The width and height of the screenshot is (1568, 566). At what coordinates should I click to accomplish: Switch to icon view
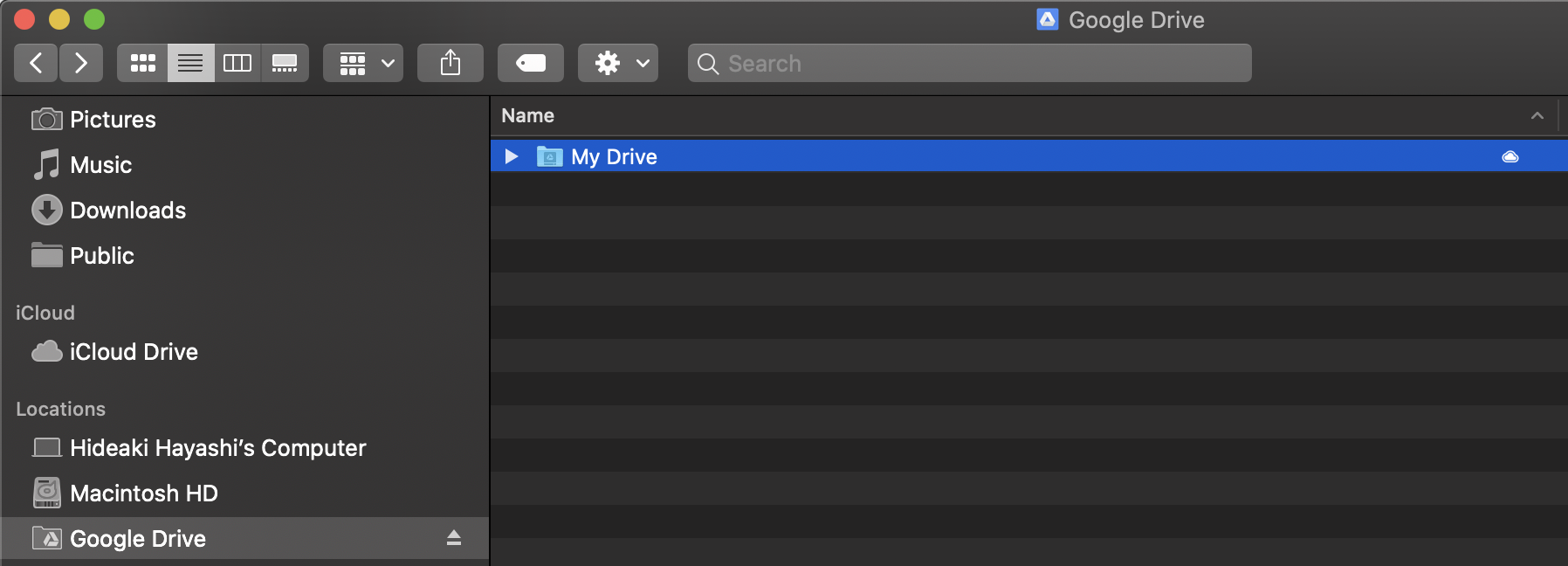tap(142, 63)
